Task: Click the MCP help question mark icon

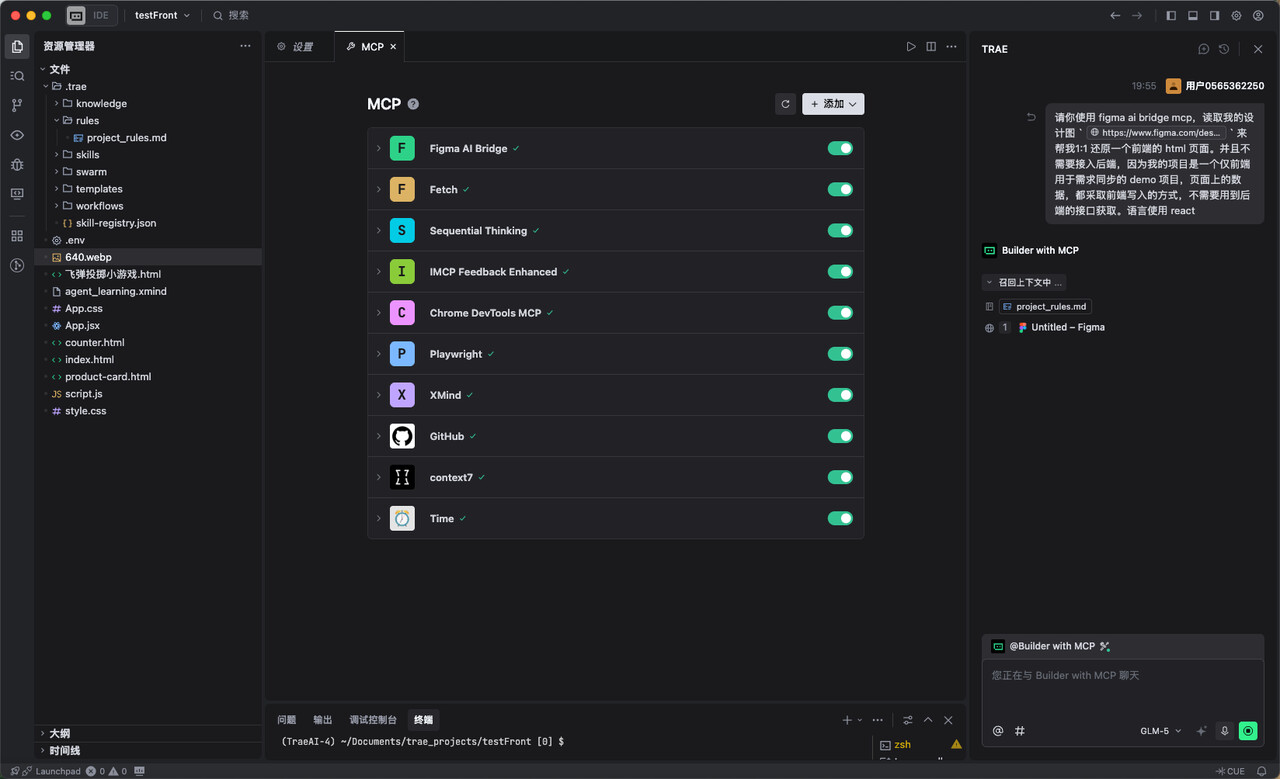Action: click(413, 104)
